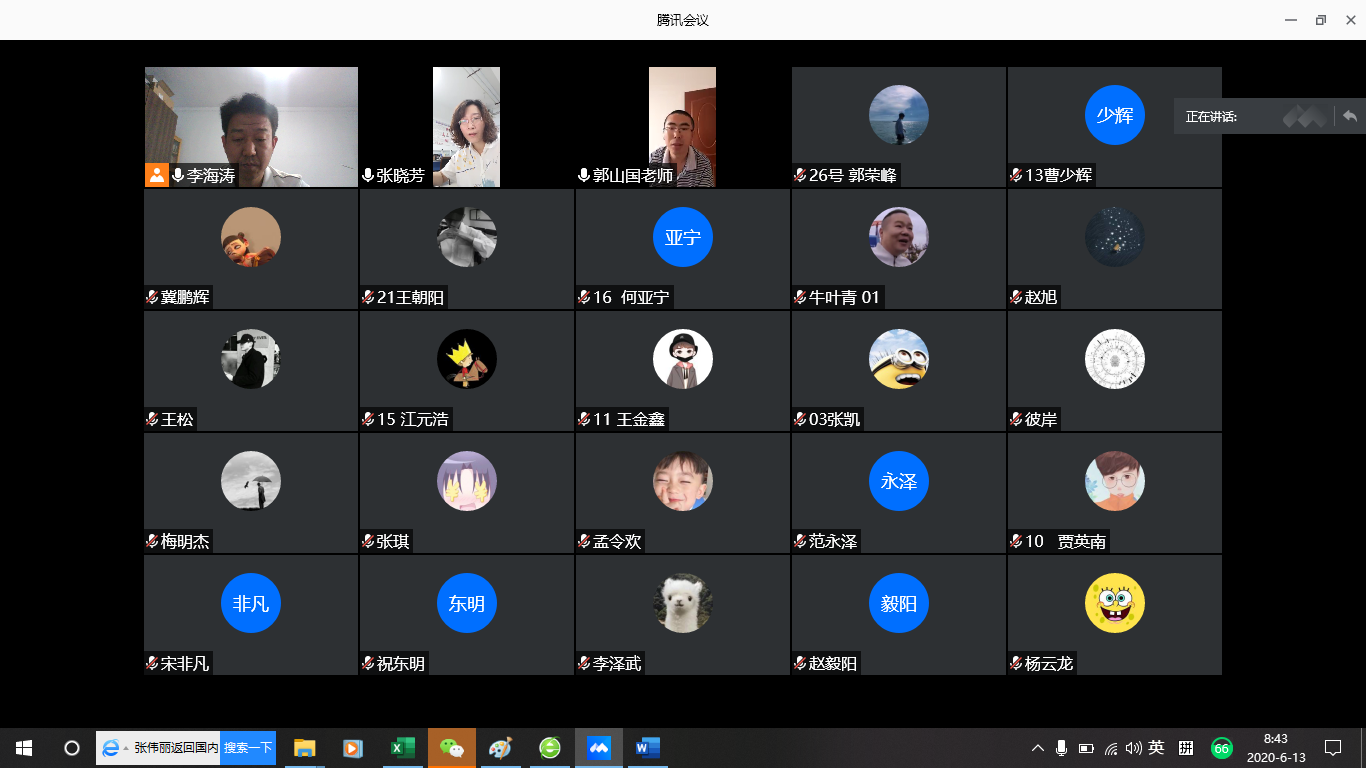The width and height of the screenshot is (1366, 768).
Task: Click the name label 范永泽
Action: [833, 541]
